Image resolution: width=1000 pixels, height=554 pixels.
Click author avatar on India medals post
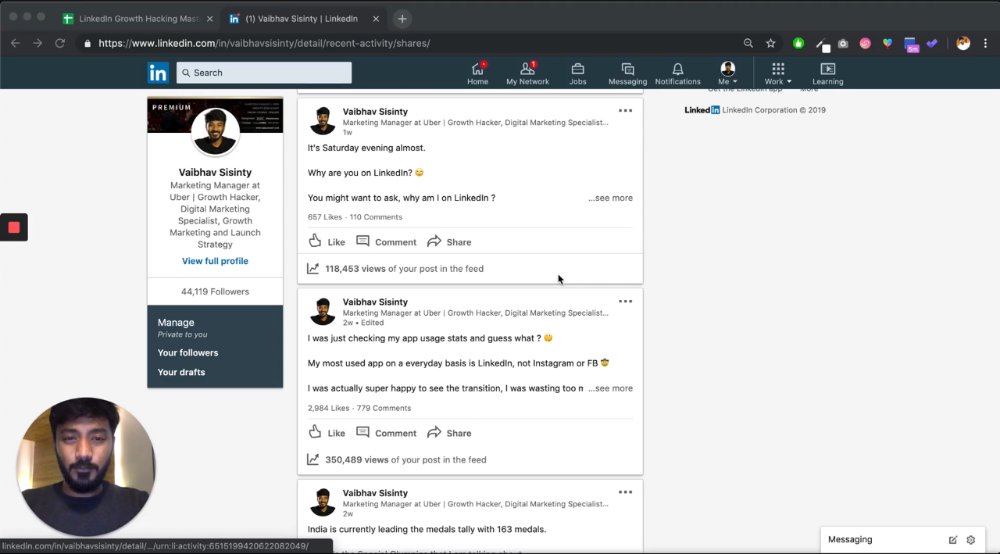tap(322, 502)
